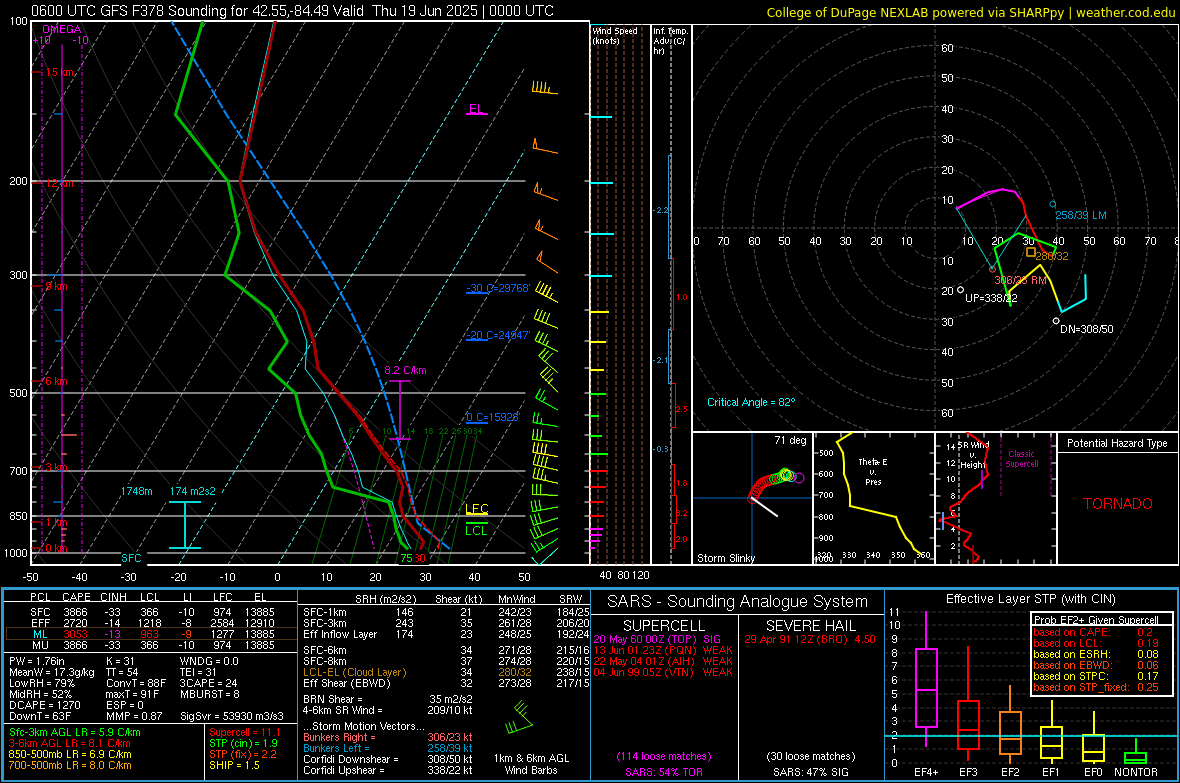Screen dimensions: 1180x783
Task: Click the based on STP_fixed: 0.25 line
Action: (x=1096, y=687)
